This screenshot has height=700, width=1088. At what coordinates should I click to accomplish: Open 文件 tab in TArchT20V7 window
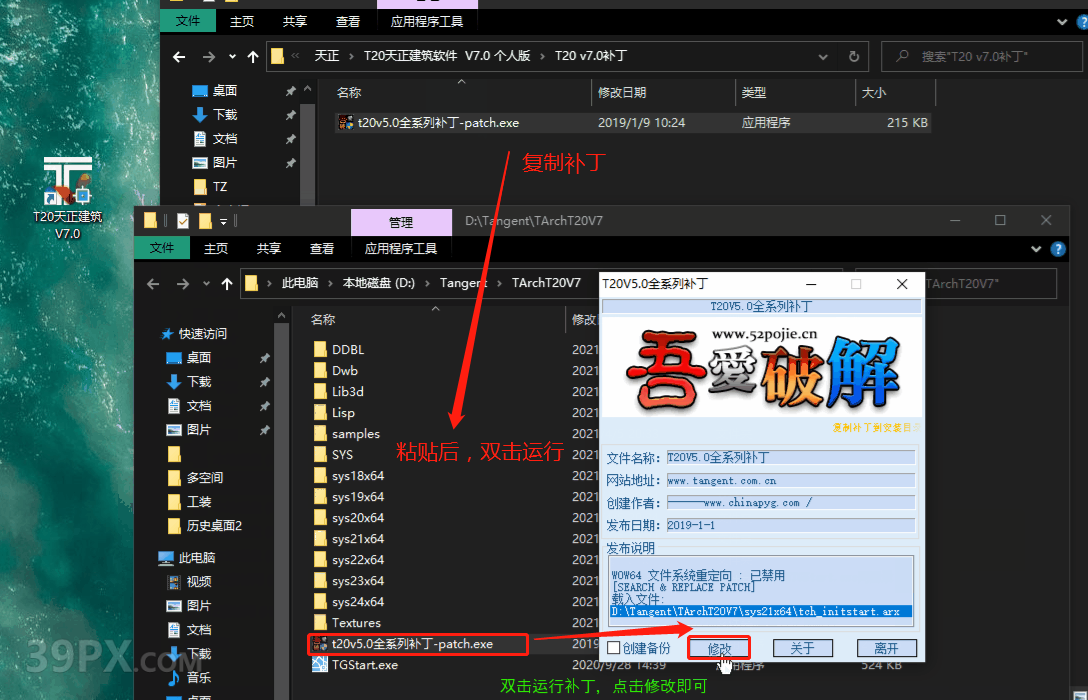(x=162, y=248)
